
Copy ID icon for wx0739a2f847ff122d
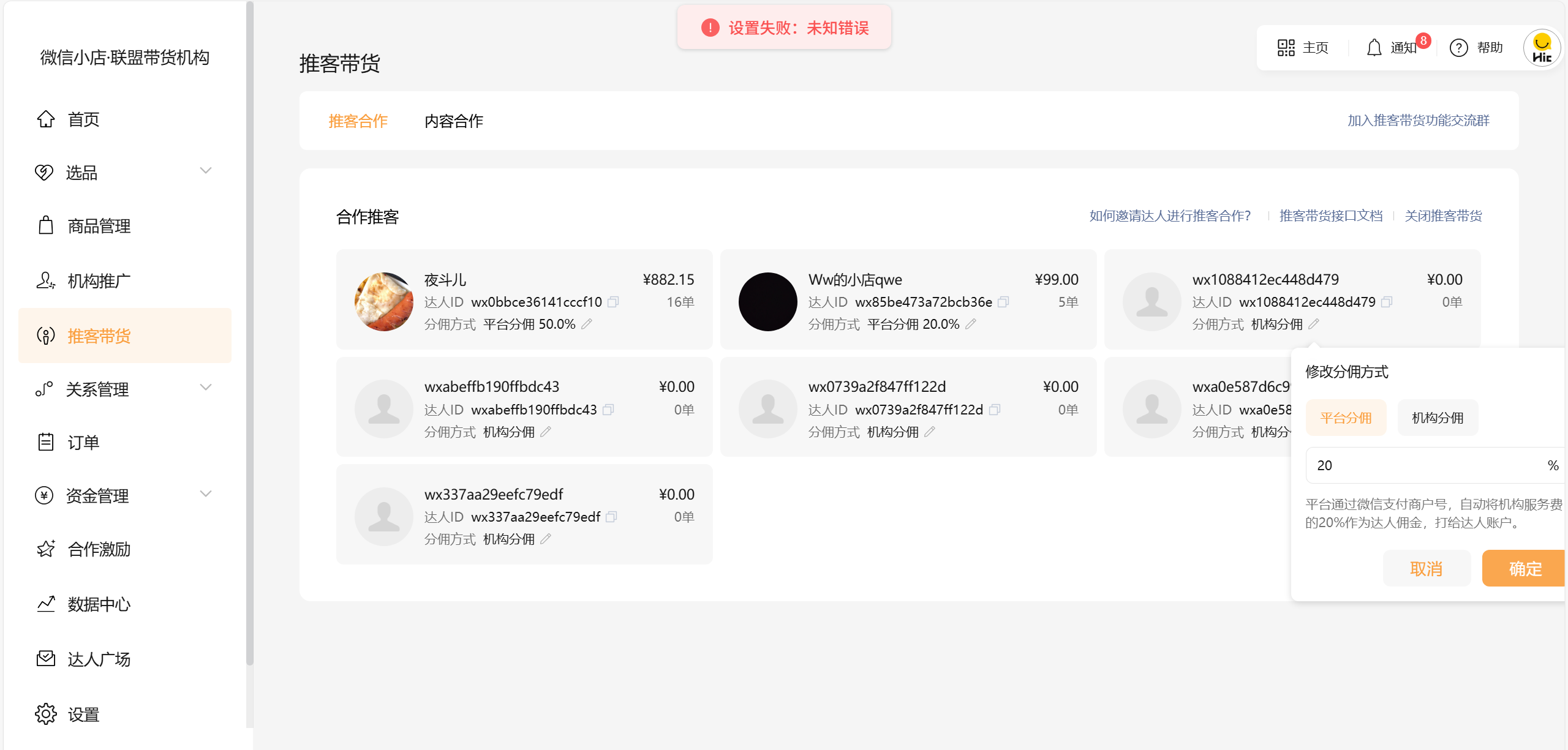point(995,410)
